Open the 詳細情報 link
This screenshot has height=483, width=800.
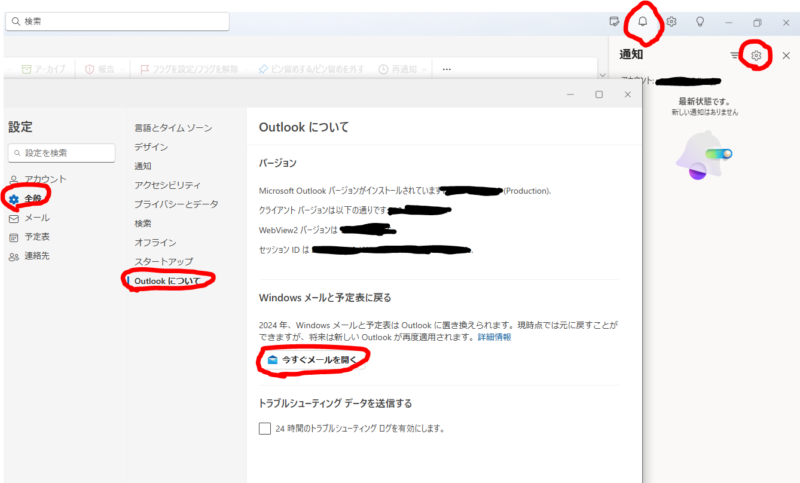coord(494,337)
